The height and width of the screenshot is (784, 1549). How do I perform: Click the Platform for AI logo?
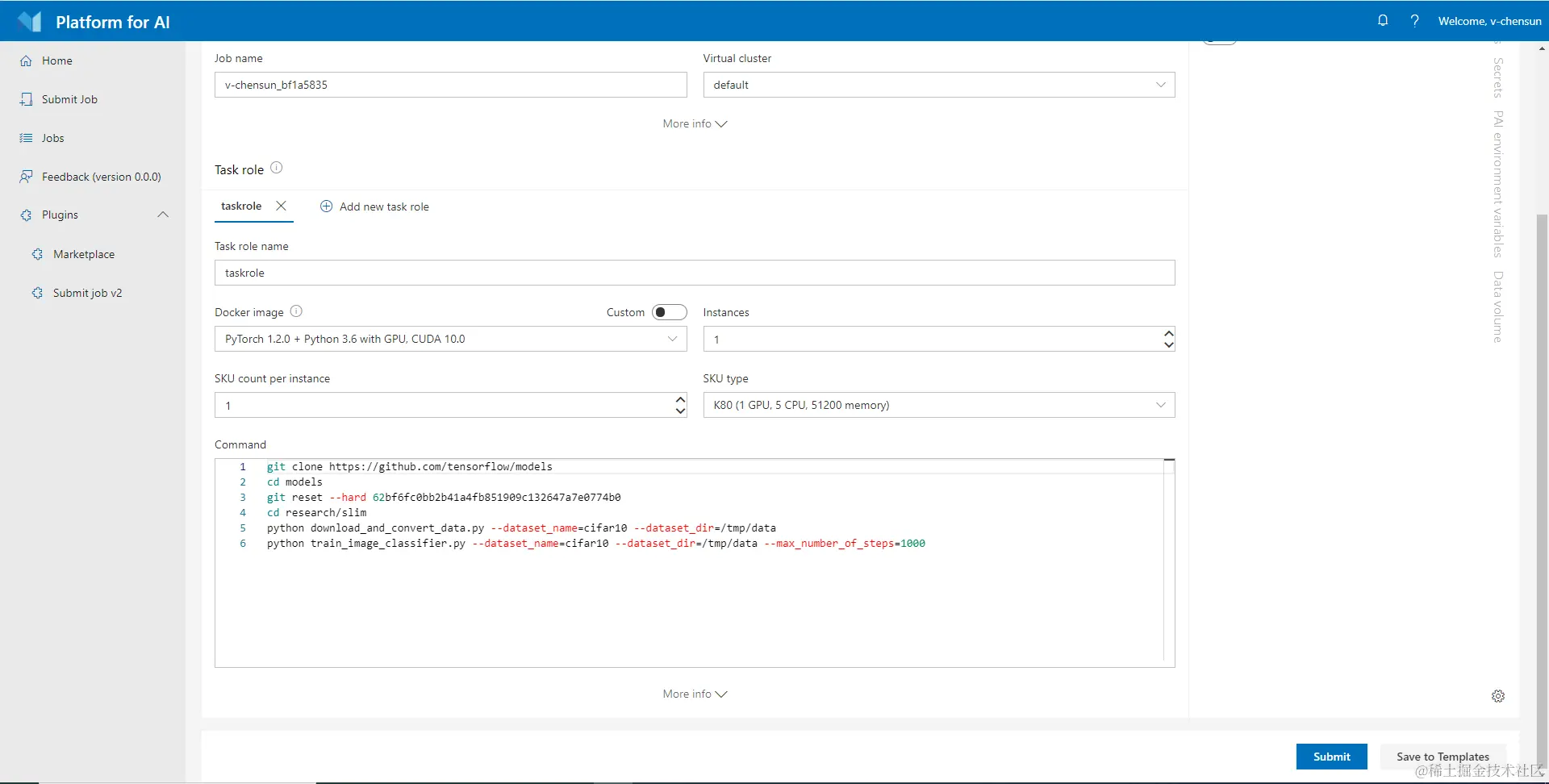click(29, 22)
